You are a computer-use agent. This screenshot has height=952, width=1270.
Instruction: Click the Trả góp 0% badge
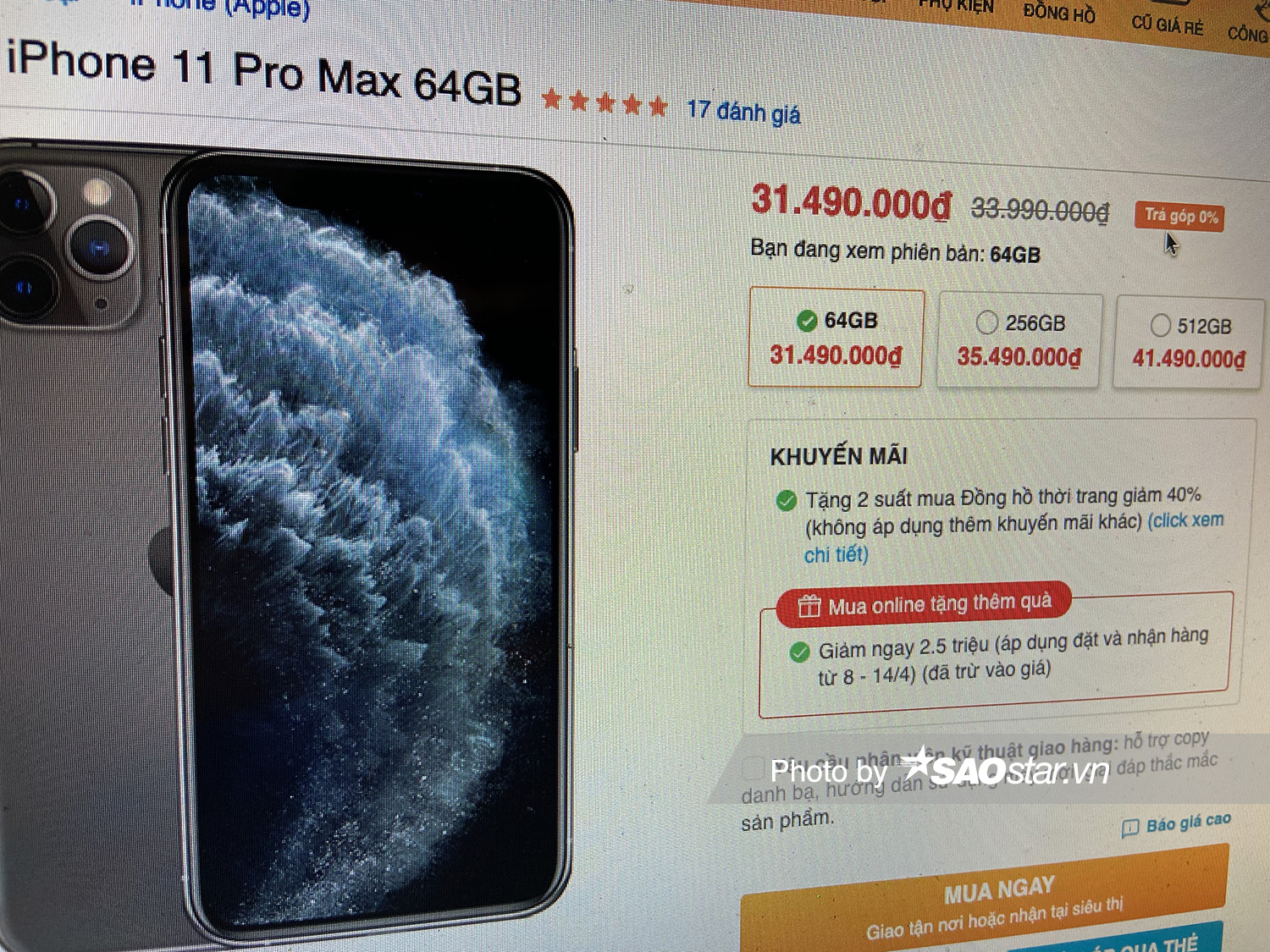click(1180, 217)
